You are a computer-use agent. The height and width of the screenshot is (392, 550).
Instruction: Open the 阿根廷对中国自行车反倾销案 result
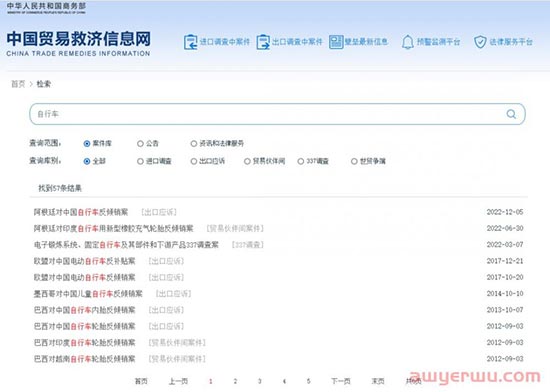tap(81, 212)
